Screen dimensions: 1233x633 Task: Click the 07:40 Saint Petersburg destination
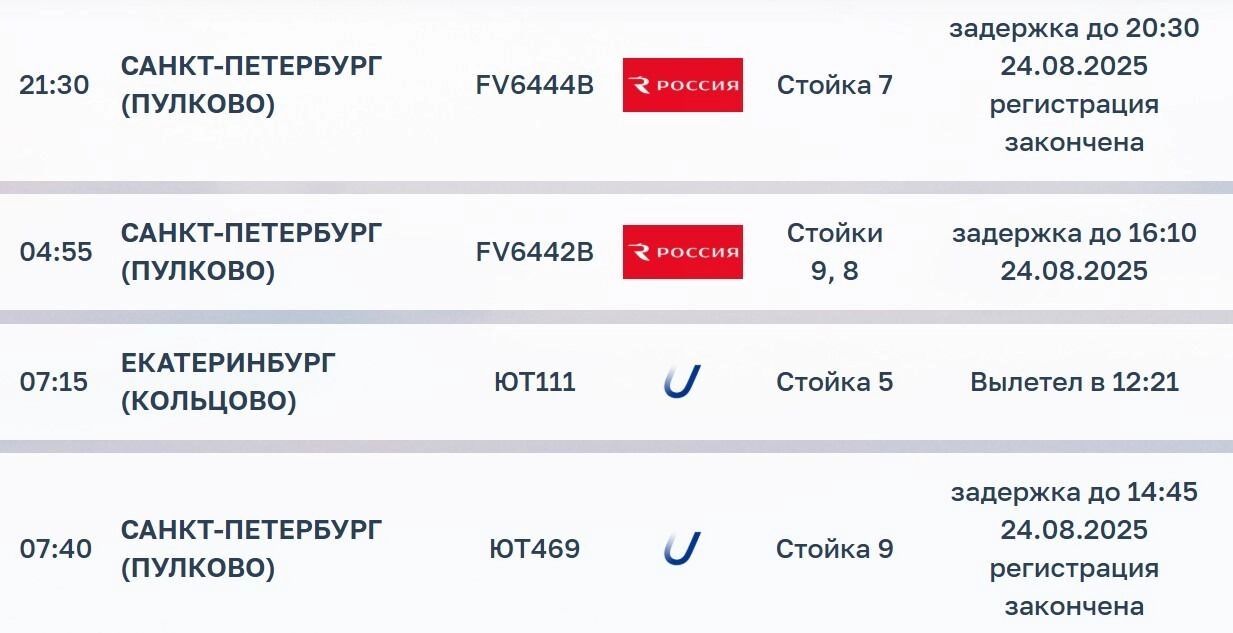(x=251, y=549)
